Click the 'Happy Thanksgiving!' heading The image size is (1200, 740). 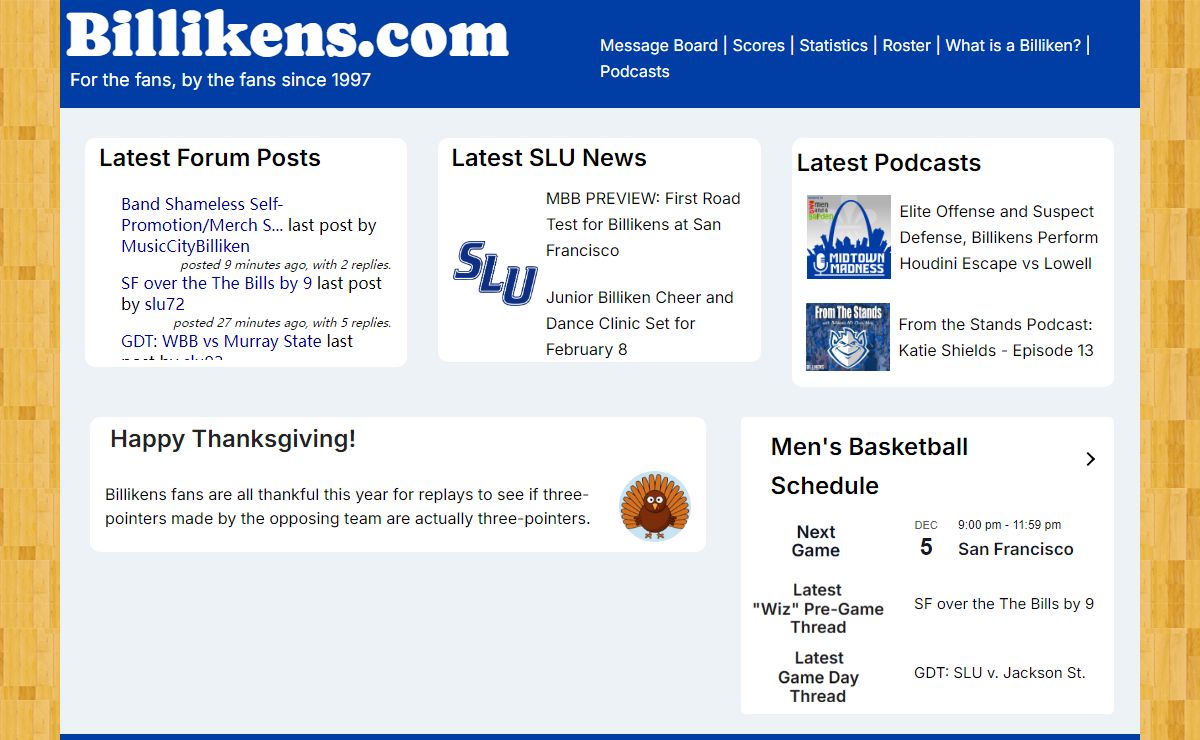click(233, 439)
